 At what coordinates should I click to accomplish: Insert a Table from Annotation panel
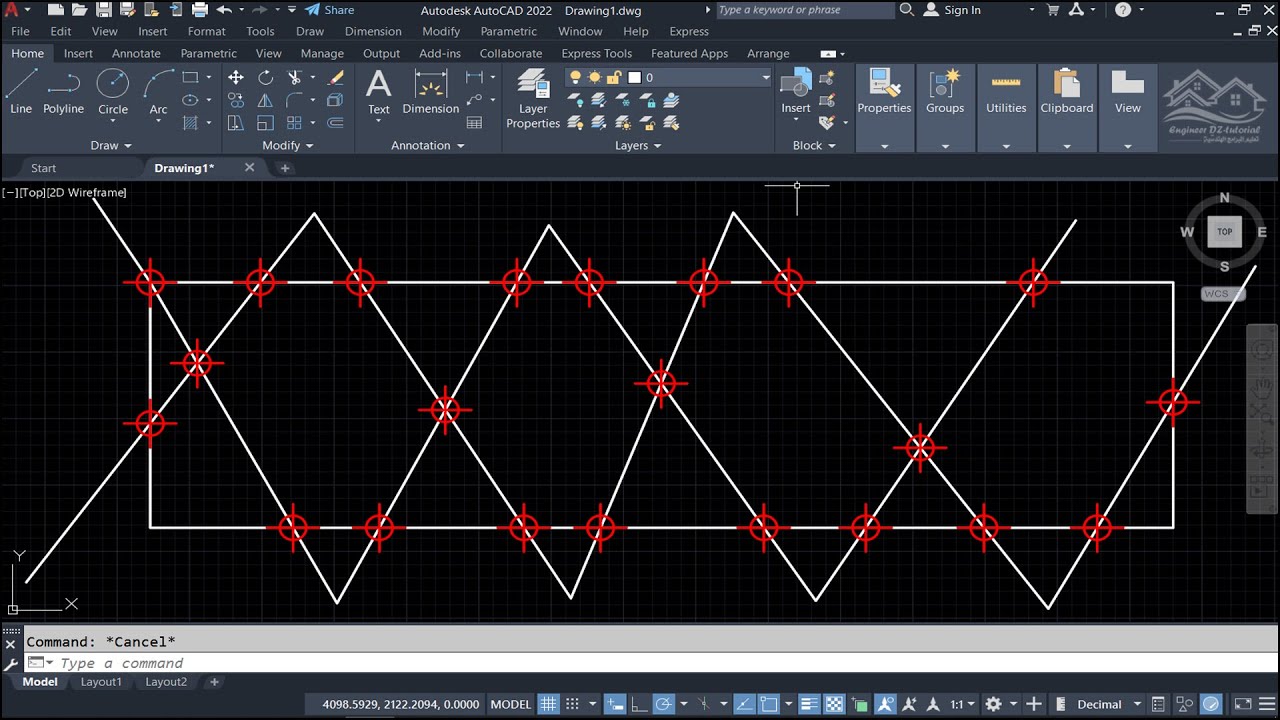pos(475,123)
